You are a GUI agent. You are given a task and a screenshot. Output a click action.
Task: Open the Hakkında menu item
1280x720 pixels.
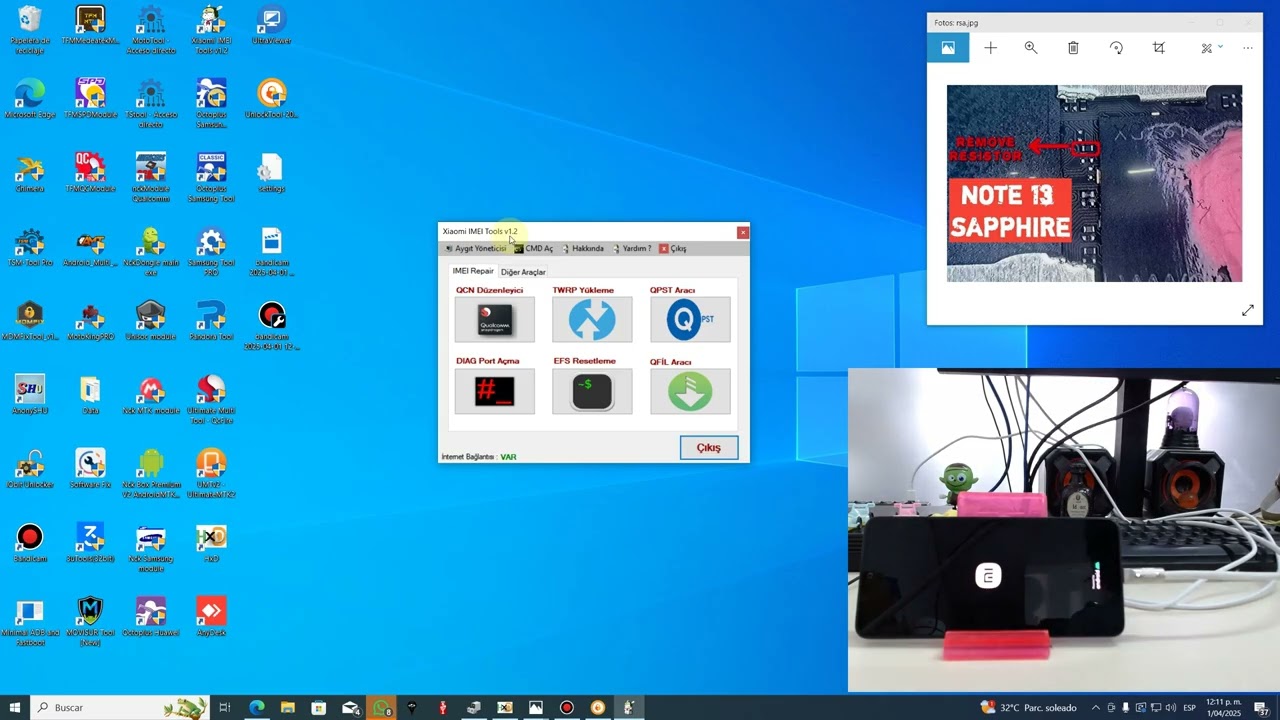pos(583,248)
